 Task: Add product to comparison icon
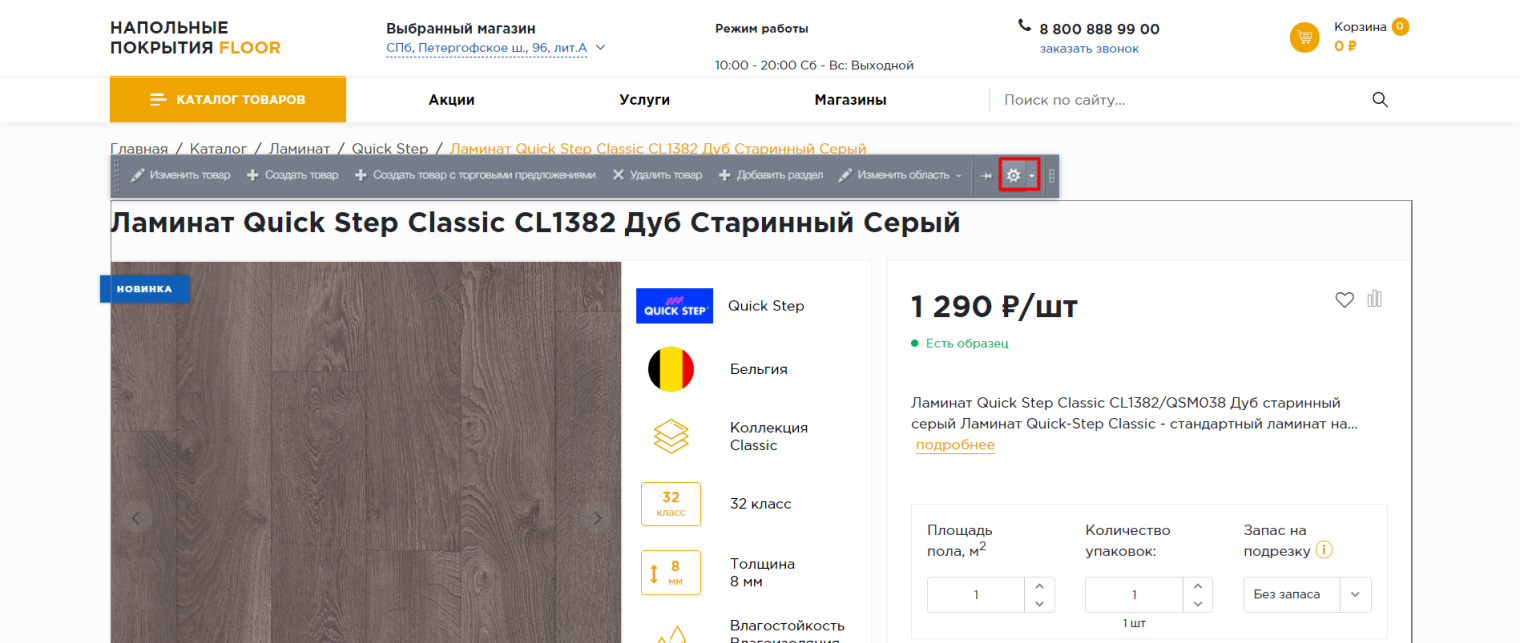[1375, 298]
